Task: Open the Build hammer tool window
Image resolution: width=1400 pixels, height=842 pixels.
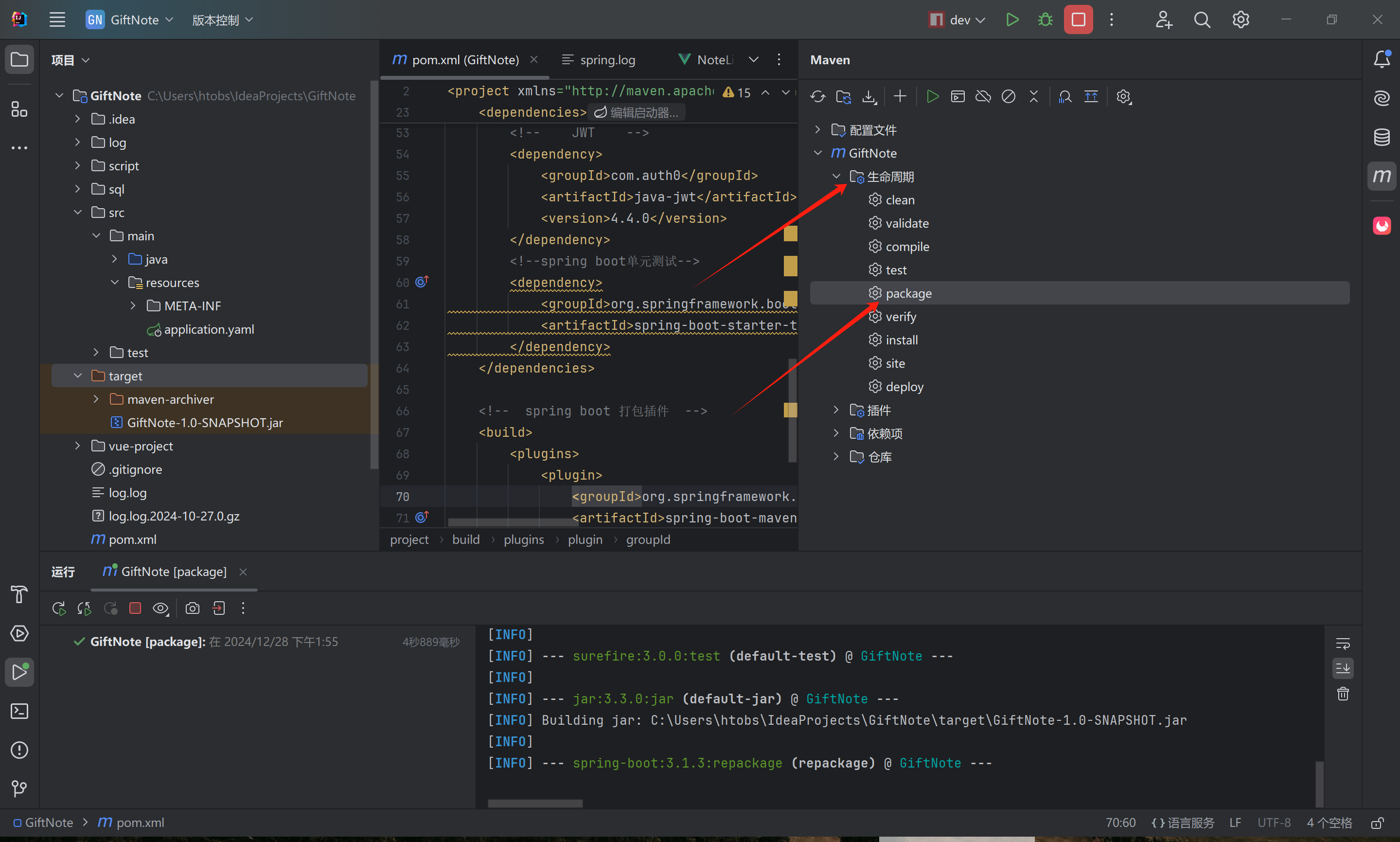Action: tap(19, 594)
